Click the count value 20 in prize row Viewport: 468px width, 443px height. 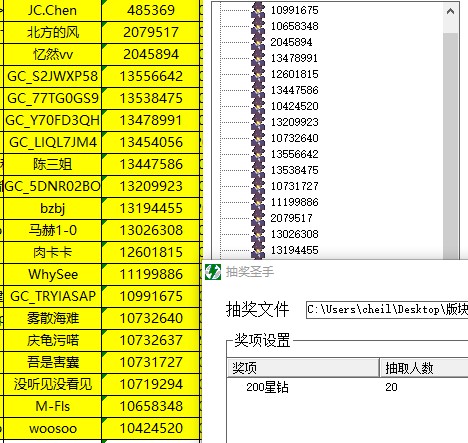[391, 387]
